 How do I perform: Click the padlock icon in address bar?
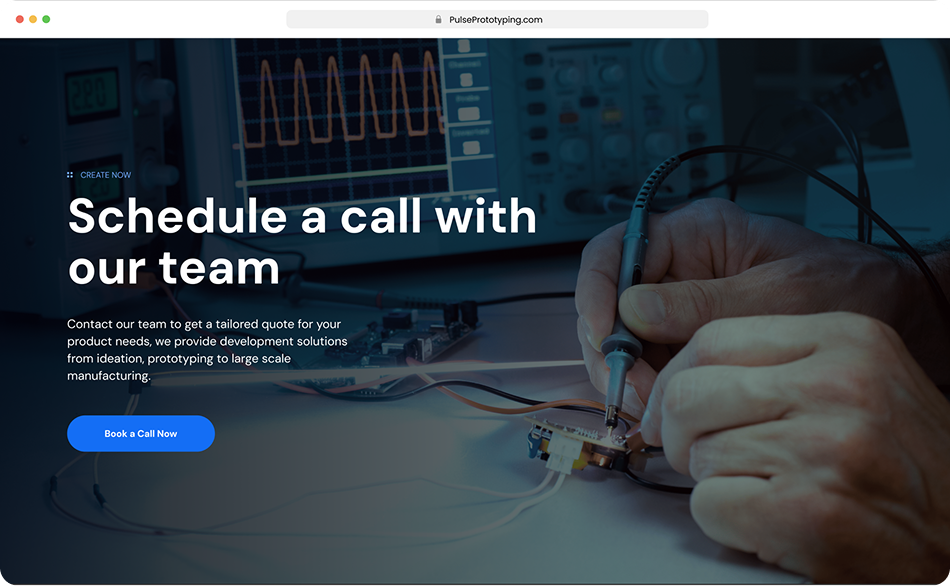click(x=438, y=19)
